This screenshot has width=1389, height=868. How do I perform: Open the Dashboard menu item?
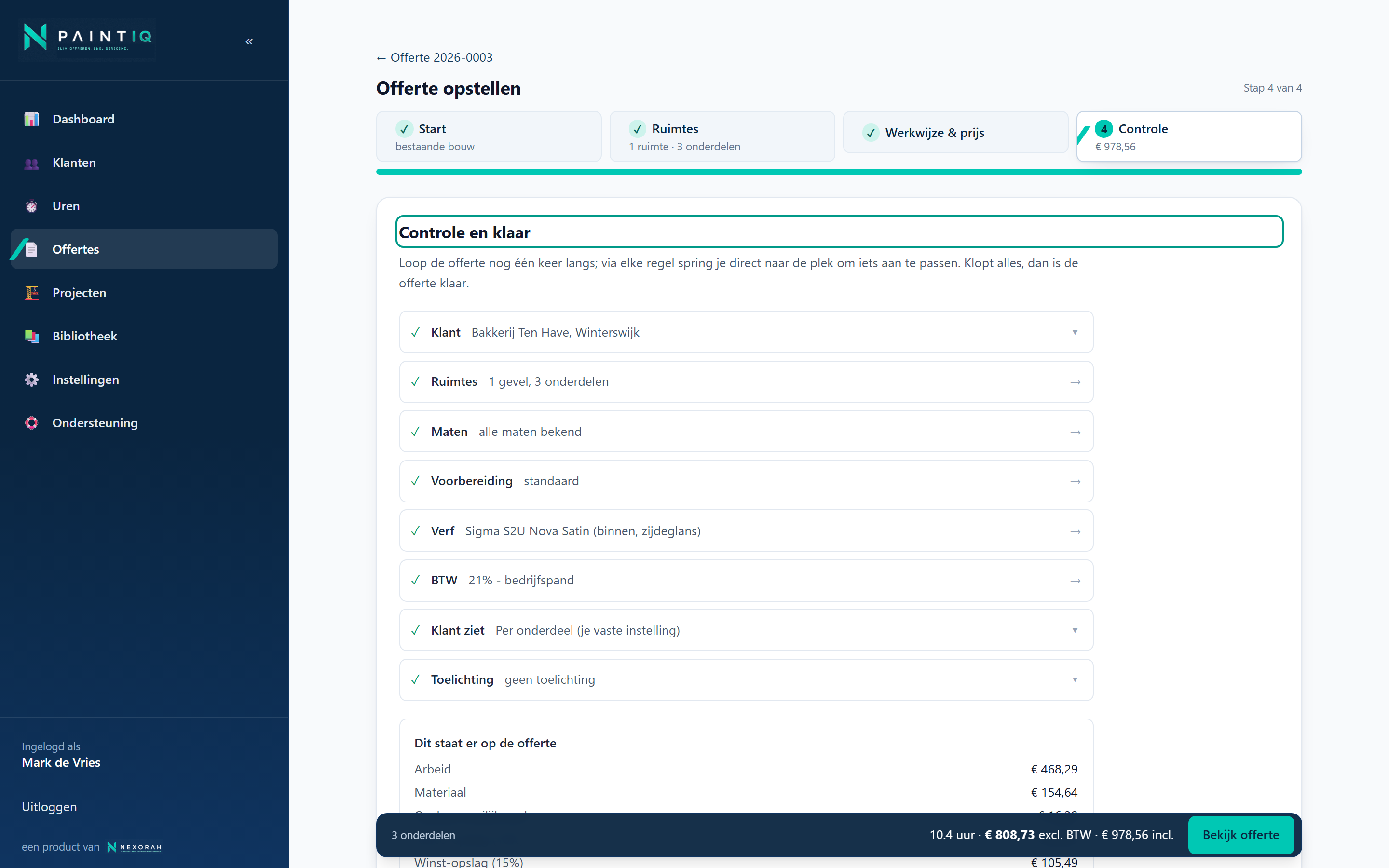coord(144,120)
